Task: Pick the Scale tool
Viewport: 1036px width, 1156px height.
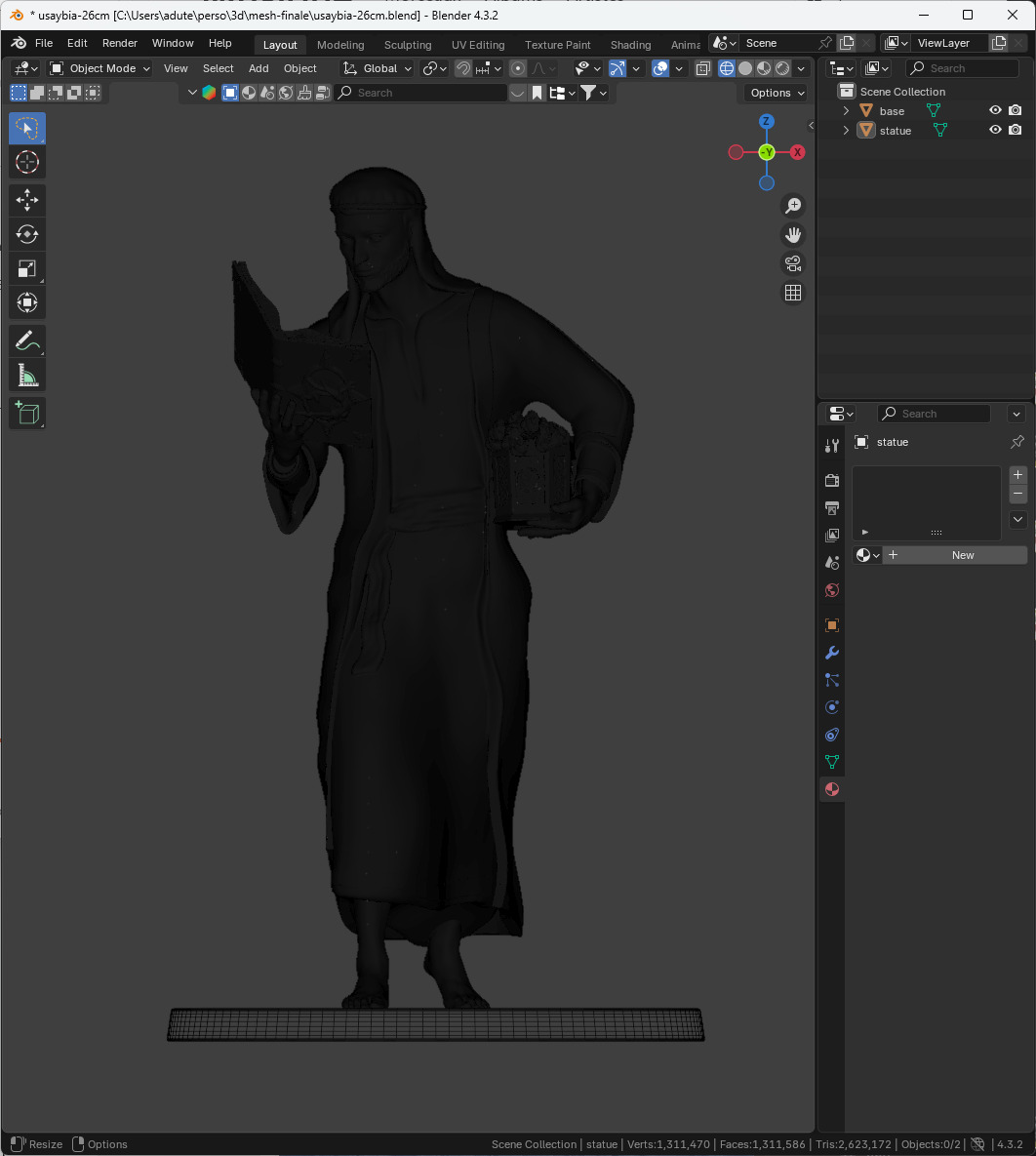Action: (27, 269)
